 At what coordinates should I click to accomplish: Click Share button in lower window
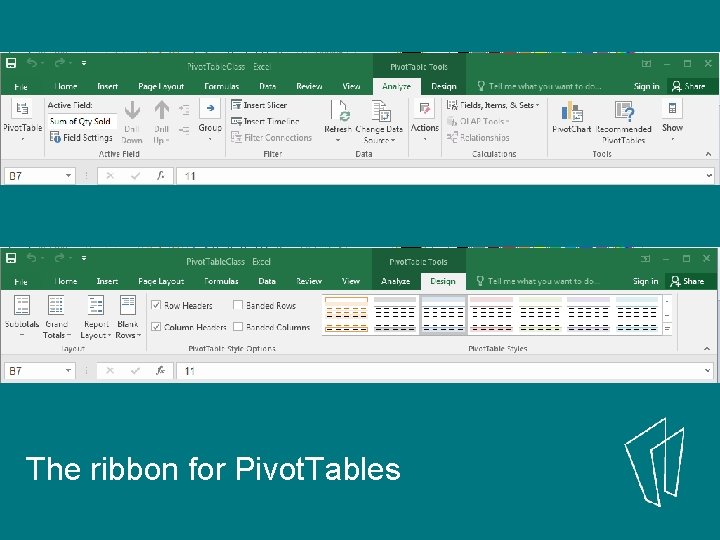click(687, 281)
